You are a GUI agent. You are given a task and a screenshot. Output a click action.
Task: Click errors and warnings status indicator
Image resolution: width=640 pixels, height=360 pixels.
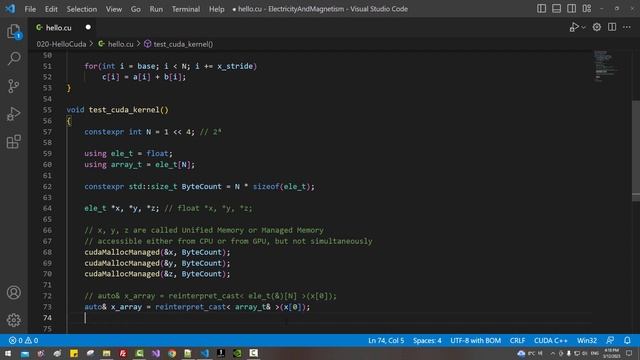point(24,340)
